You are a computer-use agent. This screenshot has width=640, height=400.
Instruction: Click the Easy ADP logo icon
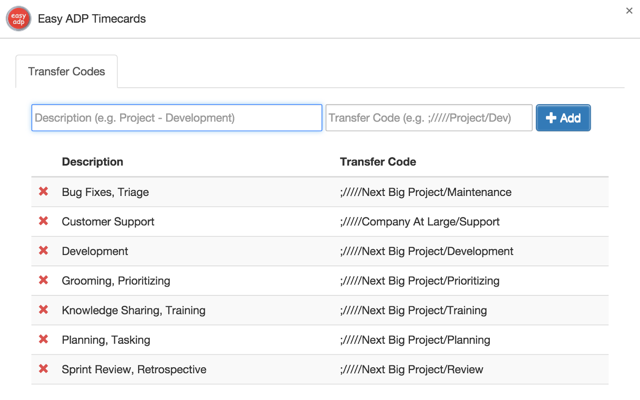tap(19, 18)
